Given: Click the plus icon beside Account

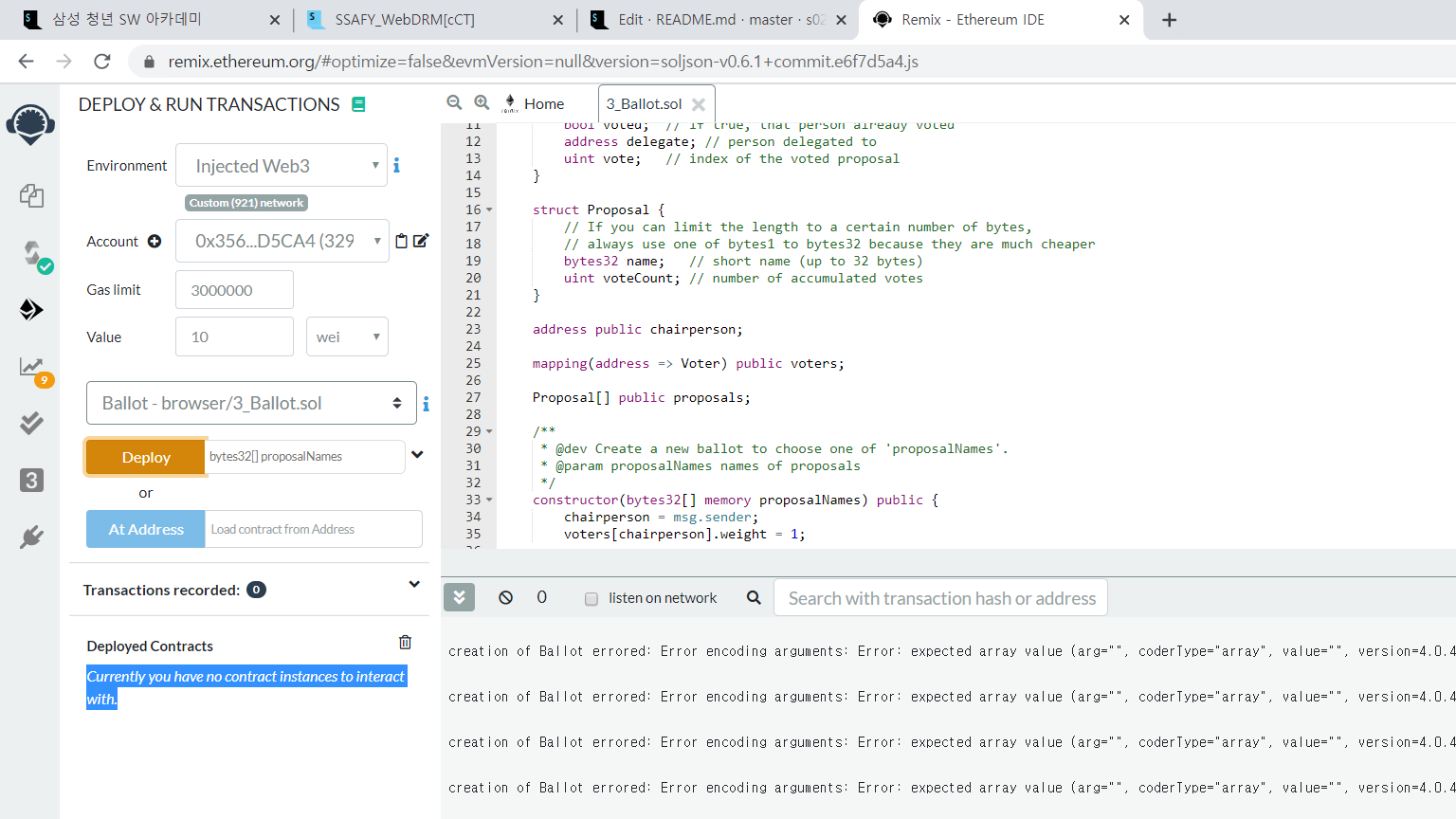Looking at the screenshot, I should point(155,242).
